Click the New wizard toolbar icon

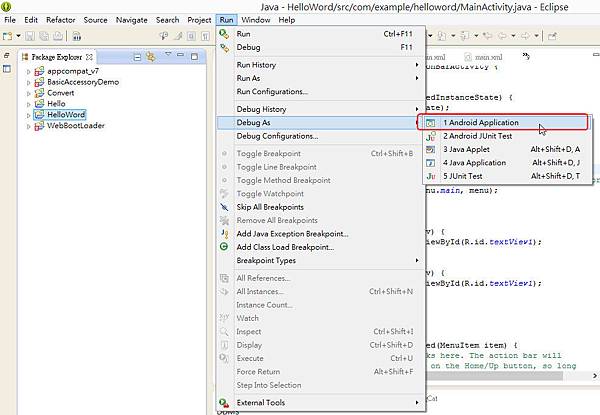(x=7, y=36)
